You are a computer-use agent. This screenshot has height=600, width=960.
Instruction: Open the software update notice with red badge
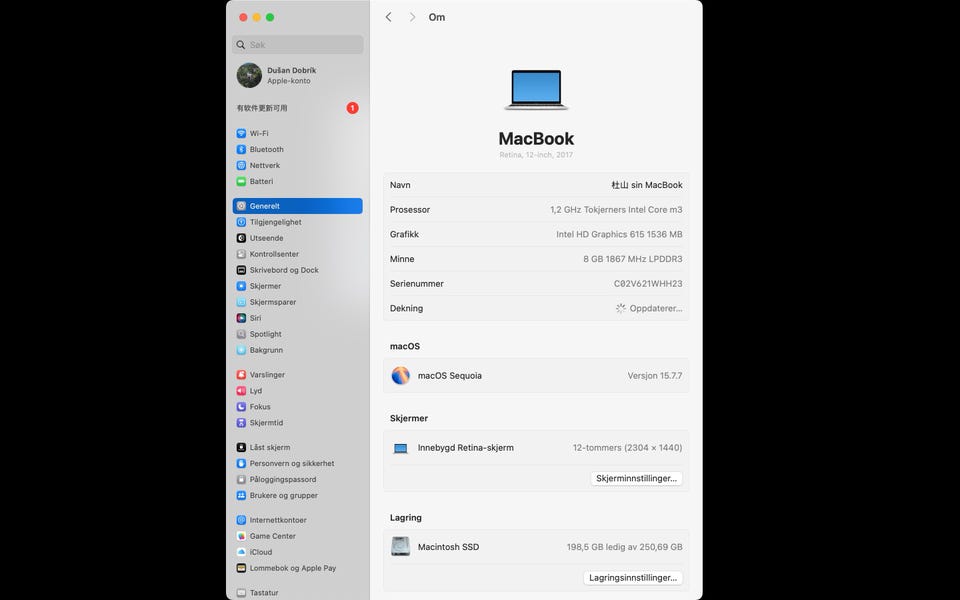point(298,108)
